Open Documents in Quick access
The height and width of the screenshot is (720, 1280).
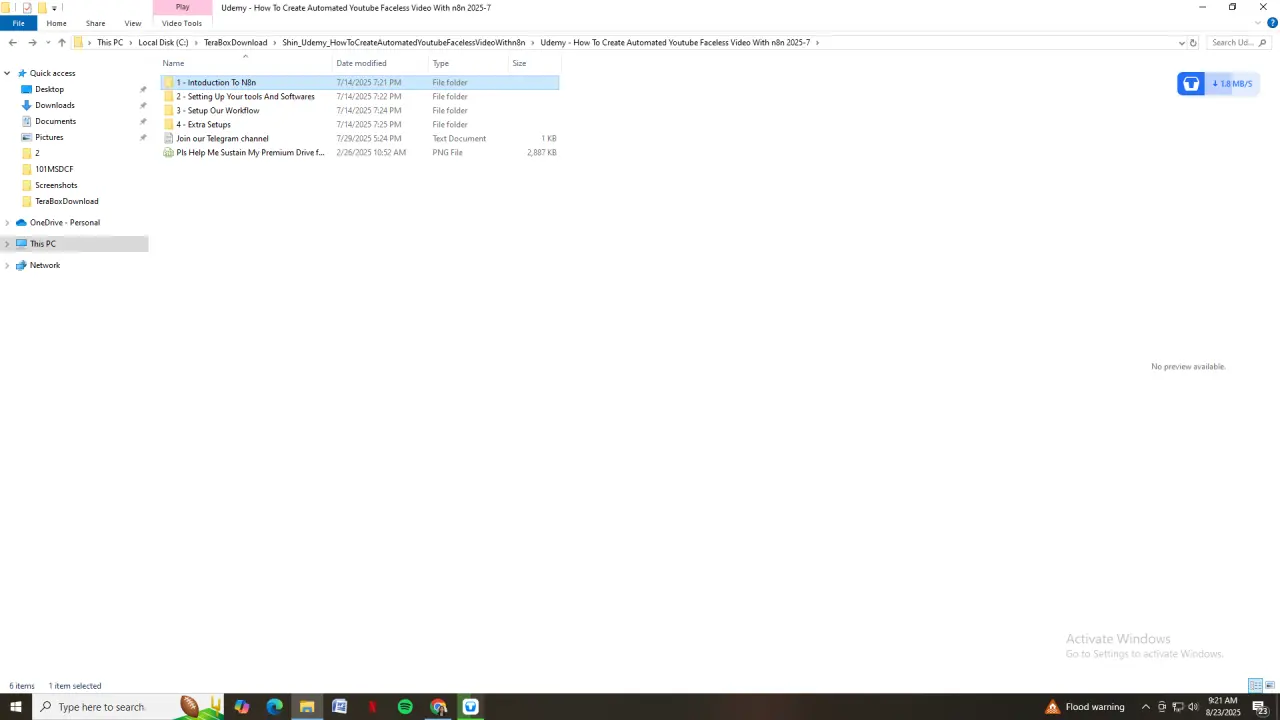coord(55,121)
